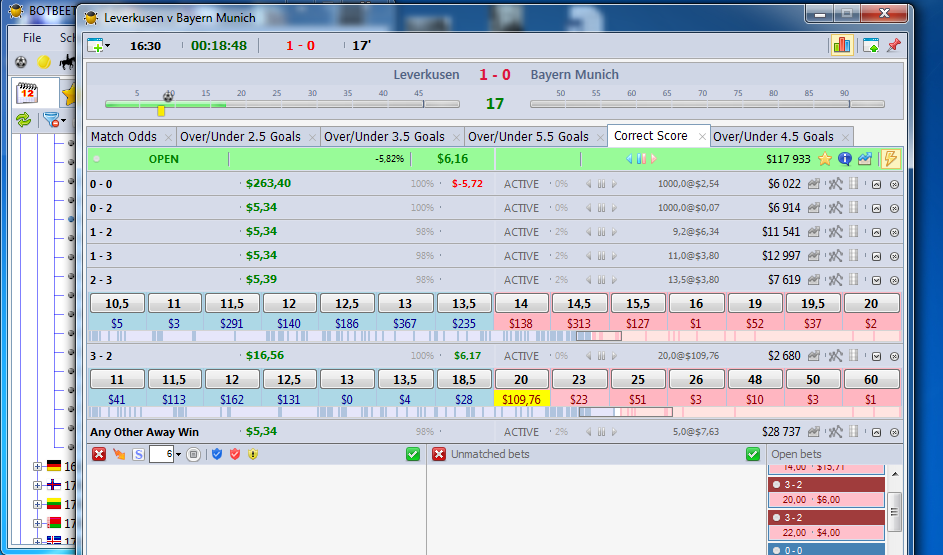Click the pink right arrow in the green header
This screenshot has height=555, width=943.
[654, 159]
